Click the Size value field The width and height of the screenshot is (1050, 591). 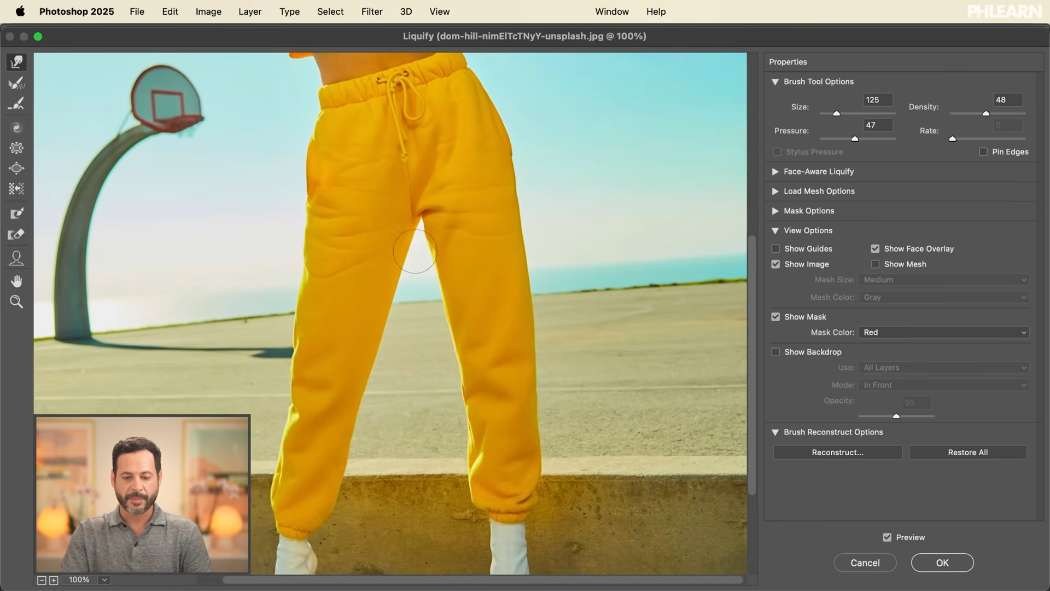coord(877,100)
